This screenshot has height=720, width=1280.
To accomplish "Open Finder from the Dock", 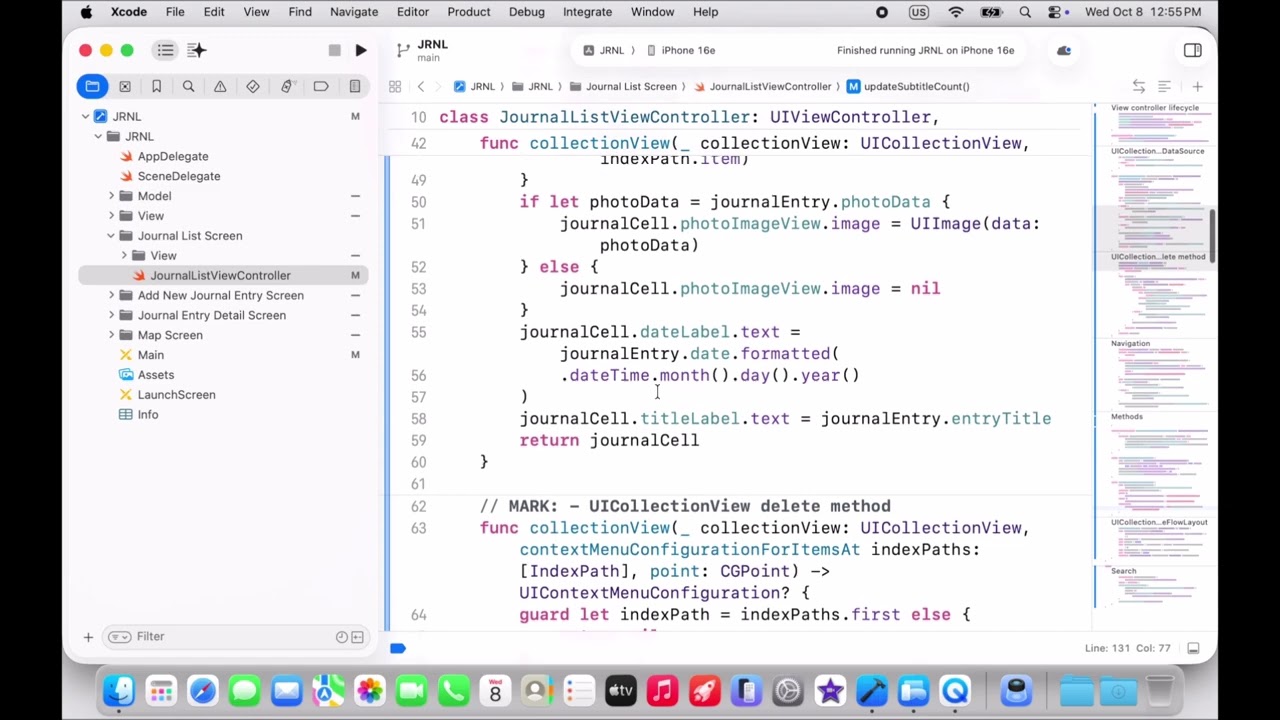I will 119,691.
